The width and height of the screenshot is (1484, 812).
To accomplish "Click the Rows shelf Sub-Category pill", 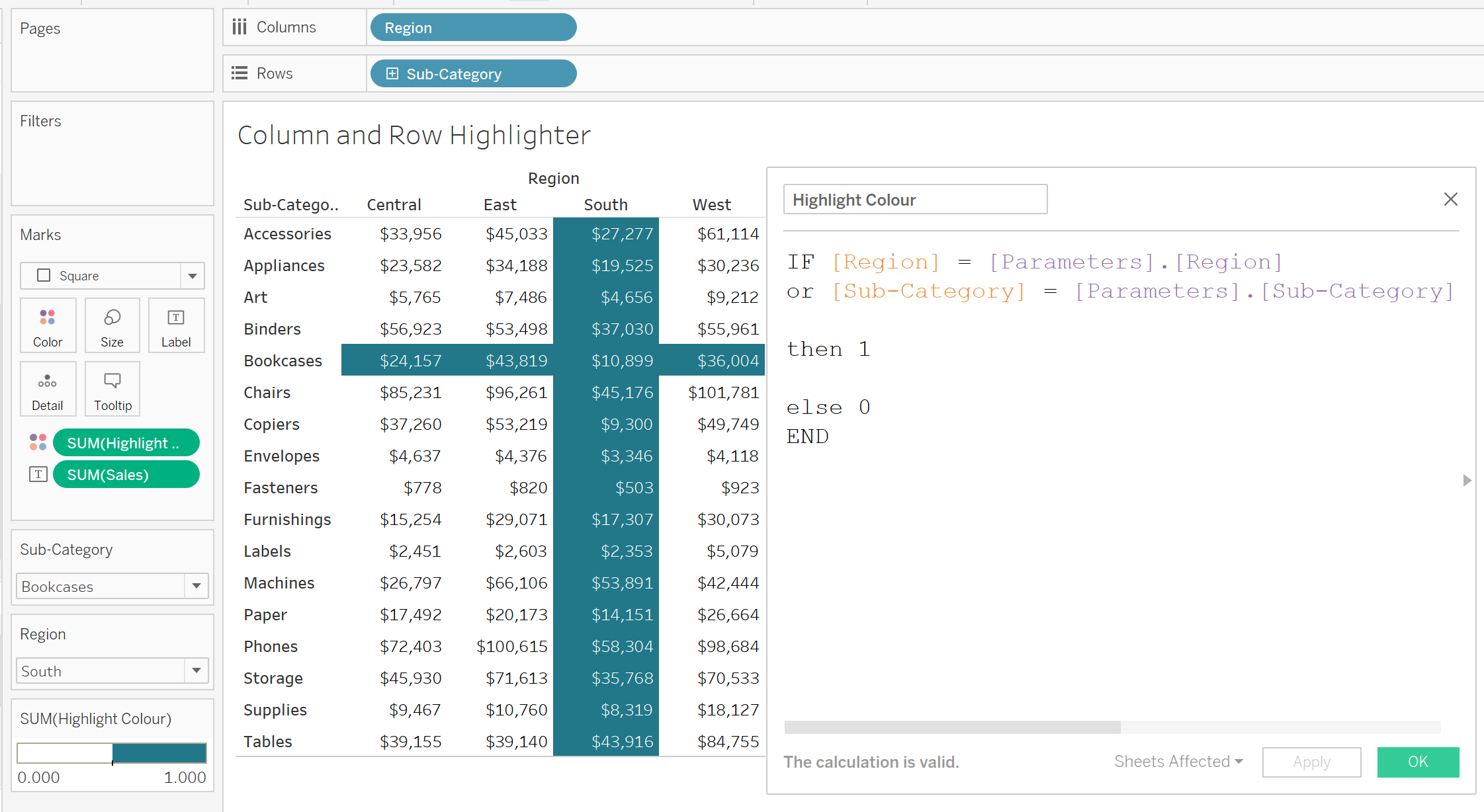I will pos(473,73).
